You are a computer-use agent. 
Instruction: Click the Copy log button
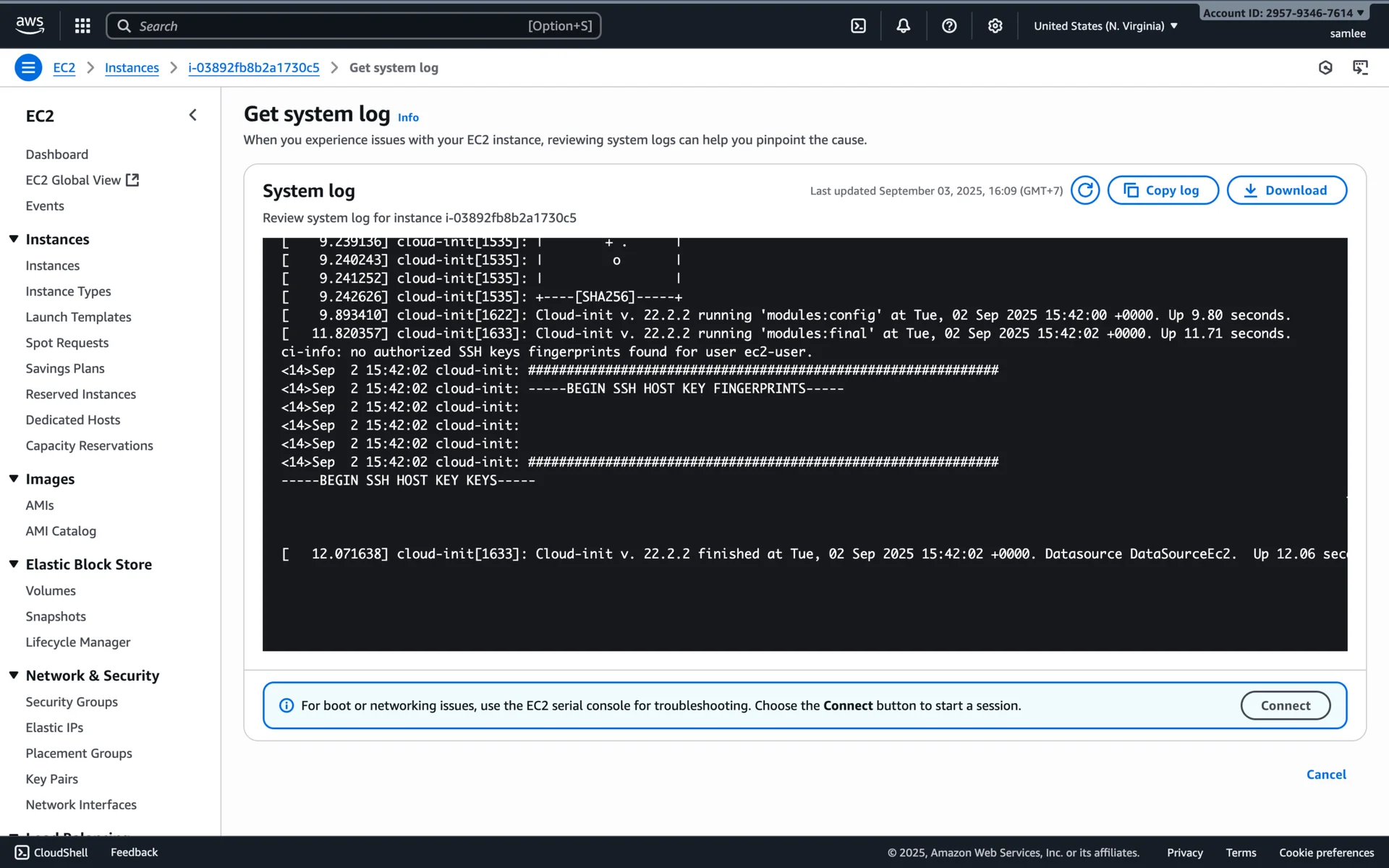coord(1163,190)
